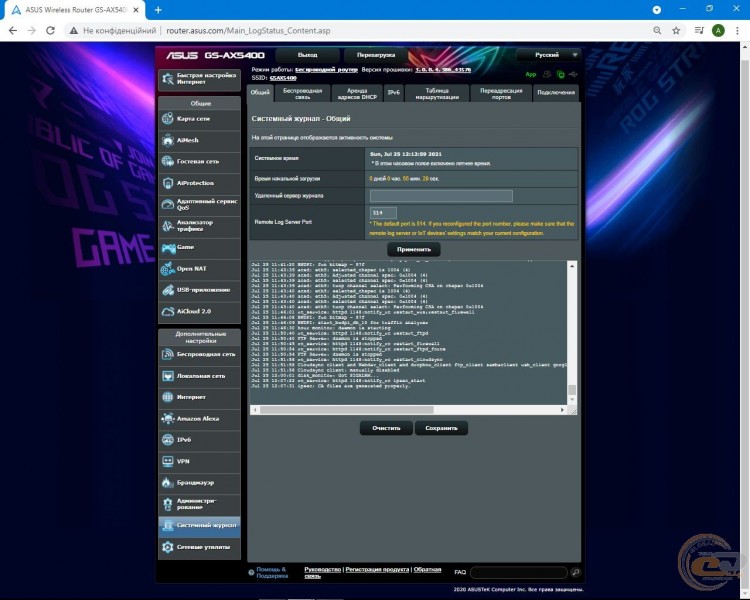Open Adaptive QoS service icon
This screenshot has width=750, height=600.
click(x=167, y=204)
